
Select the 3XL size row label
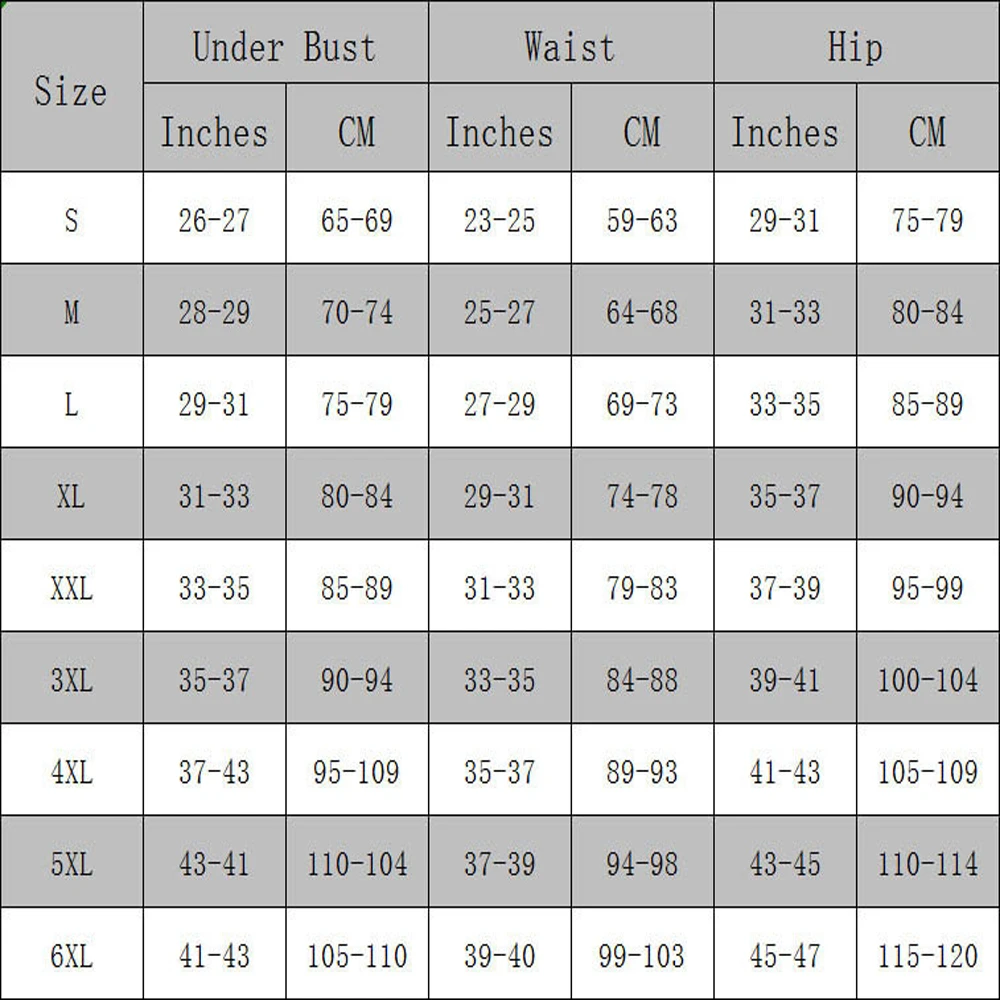70,680
